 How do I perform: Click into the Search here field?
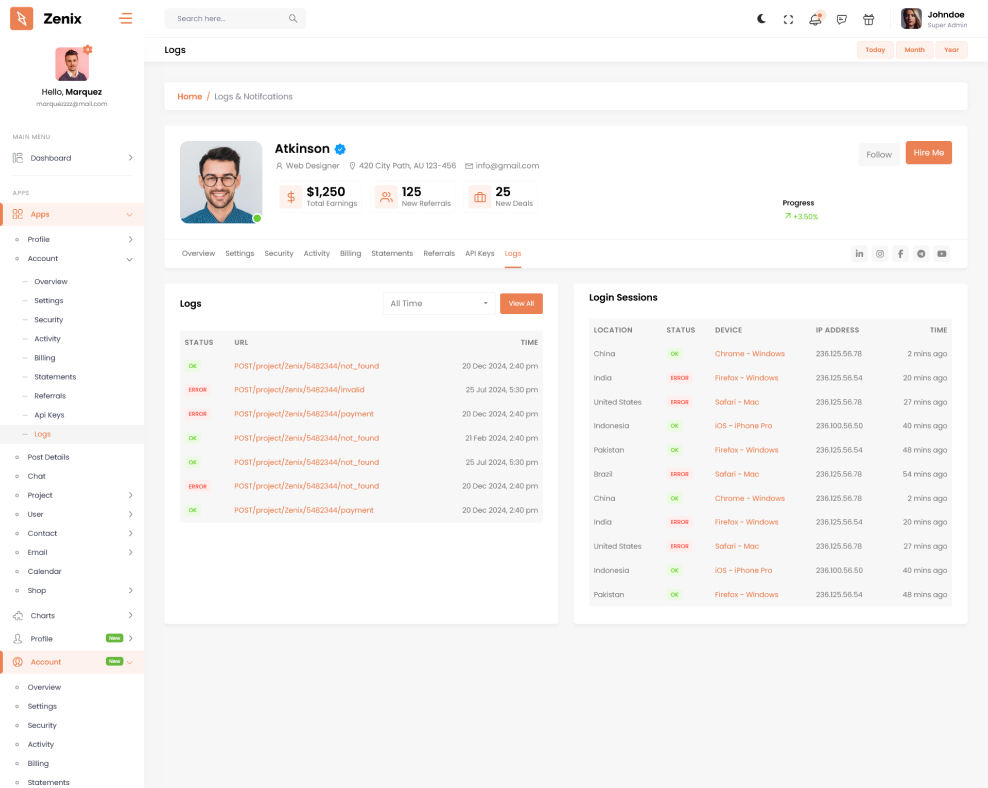[228, 19]
